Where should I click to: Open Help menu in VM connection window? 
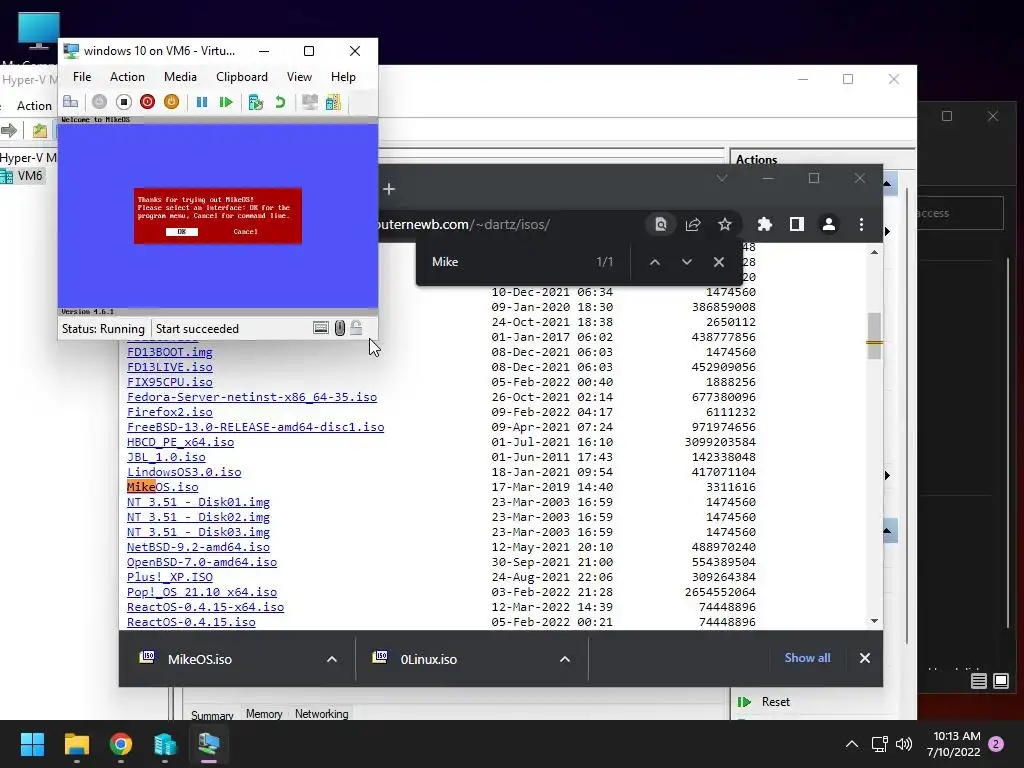click(x=343, y=77)
